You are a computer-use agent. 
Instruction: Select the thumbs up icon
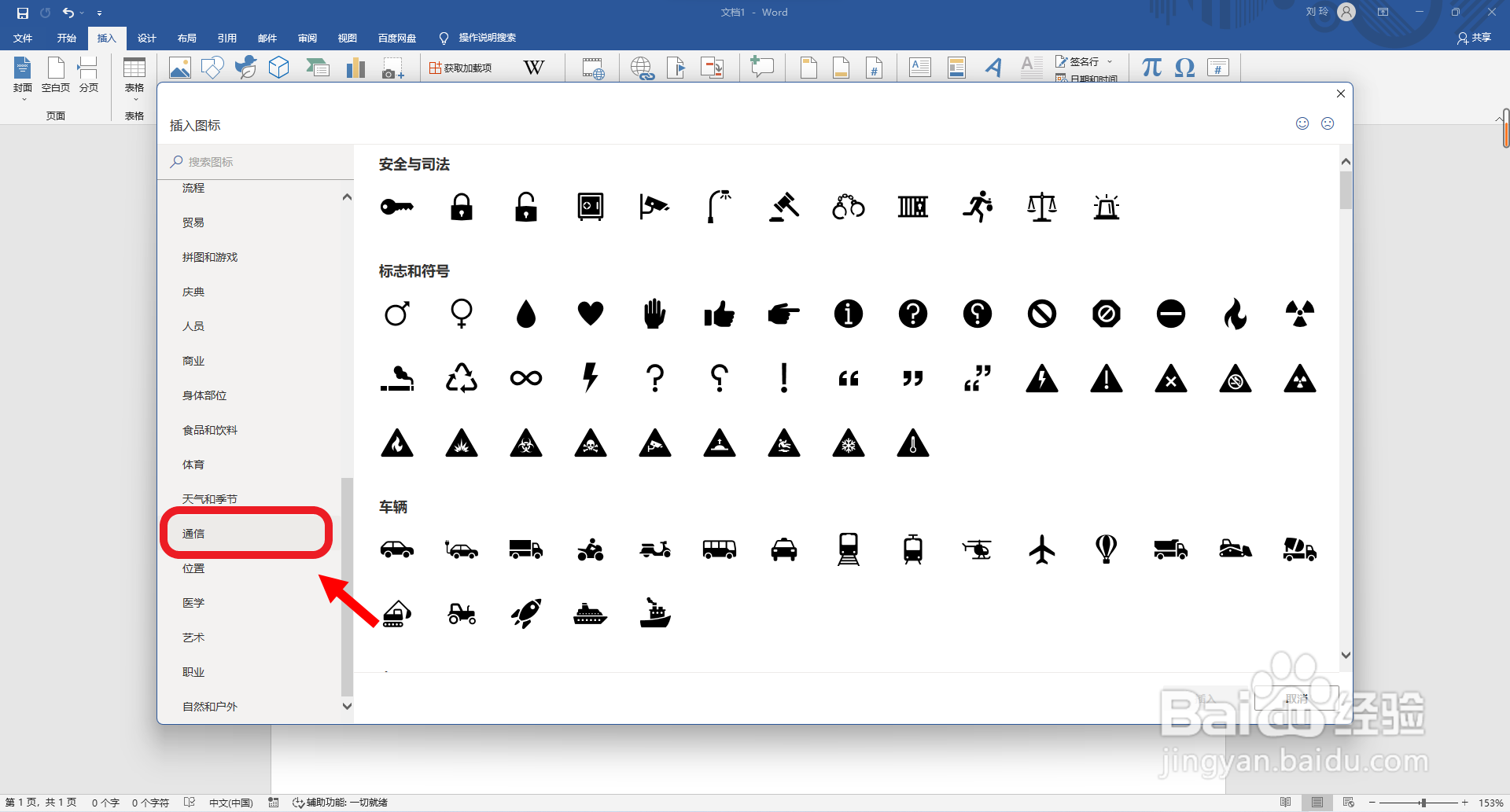point(720,314)
